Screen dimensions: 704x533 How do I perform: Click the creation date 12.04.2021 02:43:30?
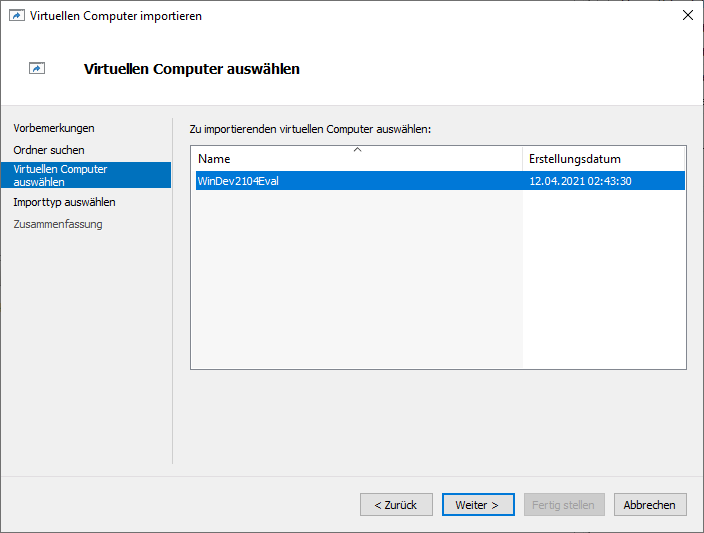click(x=580, y=181)
